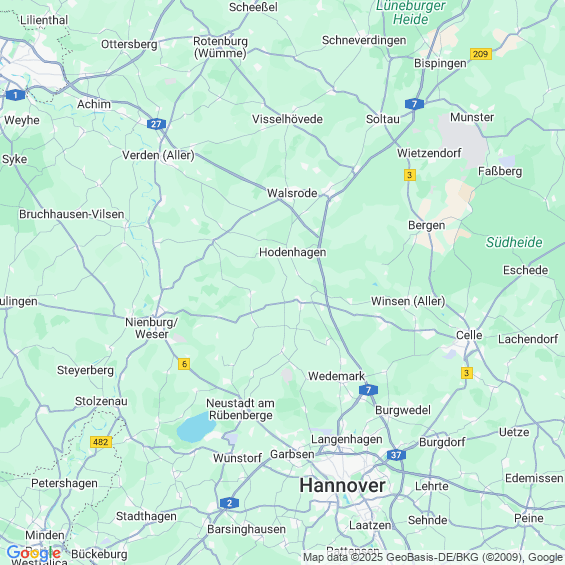Click the Steinhuder Meer lake near Neustadt
The image size is (565, 565).
(196, 427)
